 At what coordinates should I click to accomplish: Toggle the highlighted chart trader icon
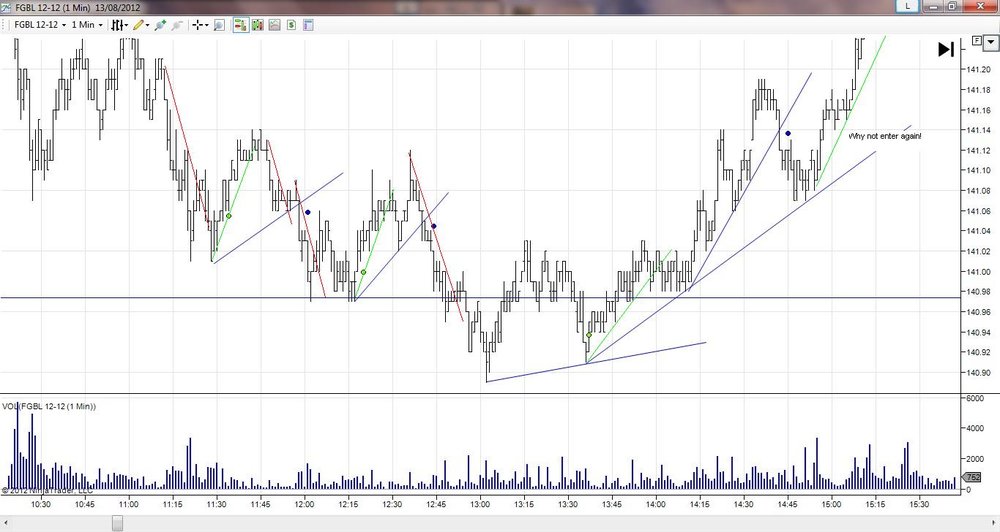pyautogui.click(x=240, y=25)
